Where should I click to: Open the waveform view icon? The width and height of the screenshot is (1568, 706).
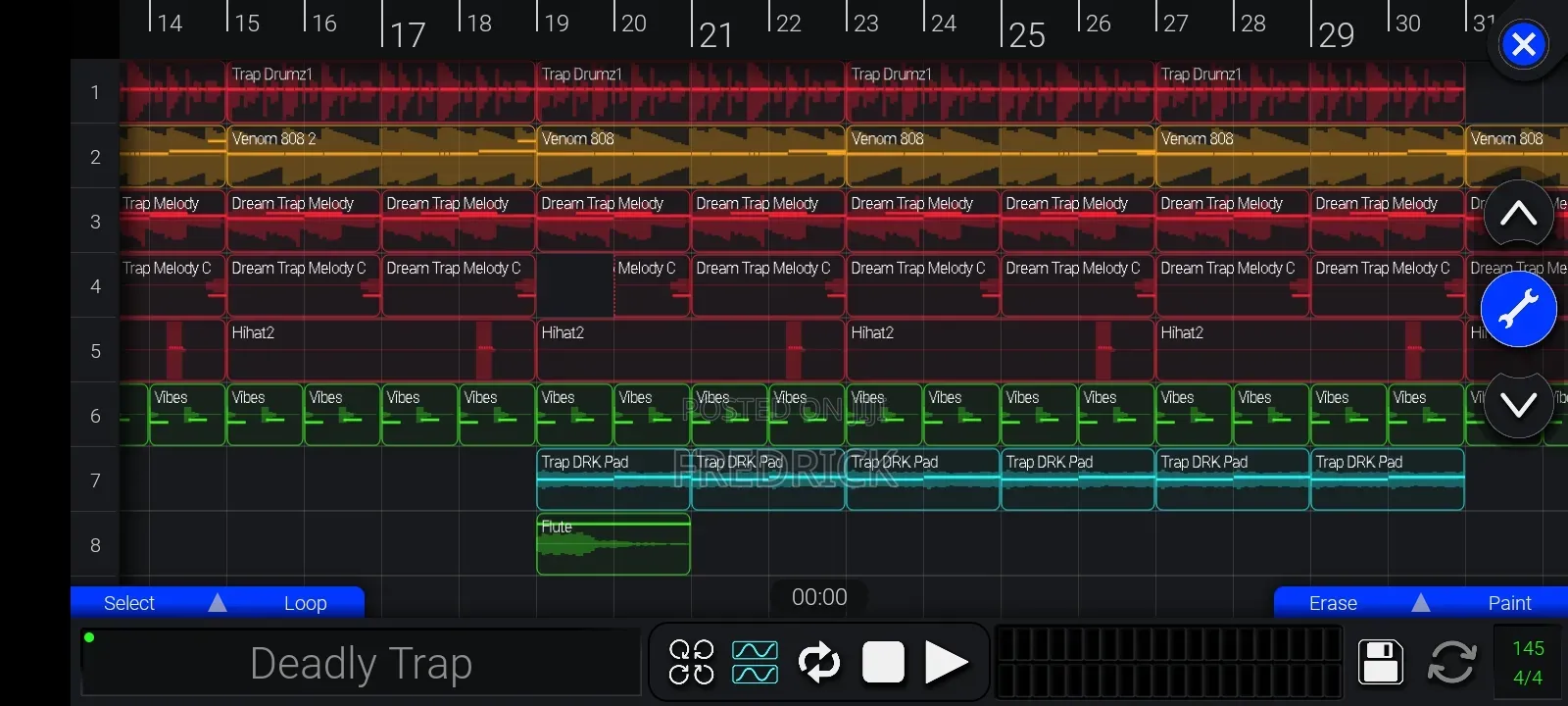coord(755,662)
